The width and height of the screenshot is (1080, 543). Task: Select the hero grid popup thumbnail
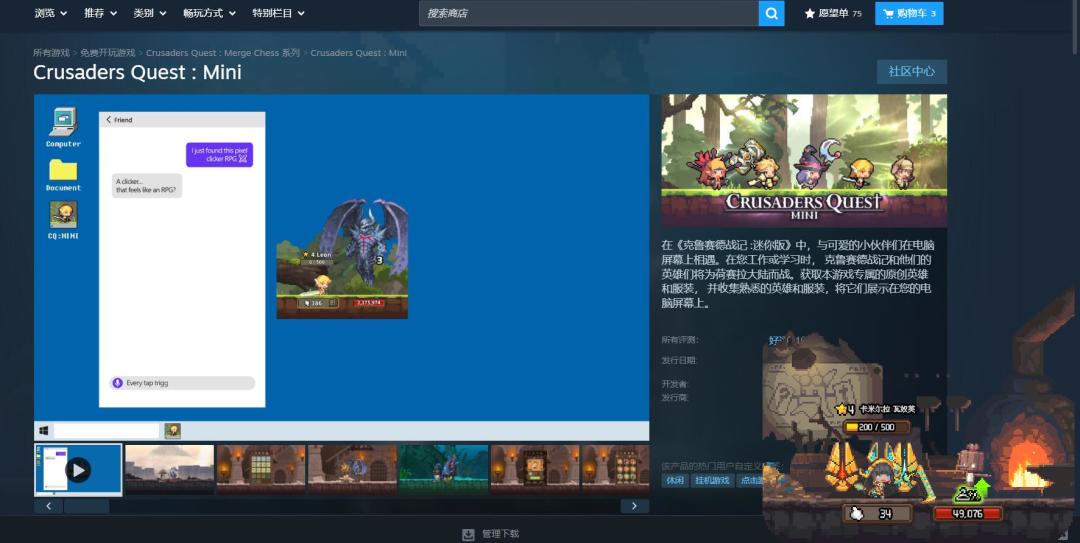(615, 470)
